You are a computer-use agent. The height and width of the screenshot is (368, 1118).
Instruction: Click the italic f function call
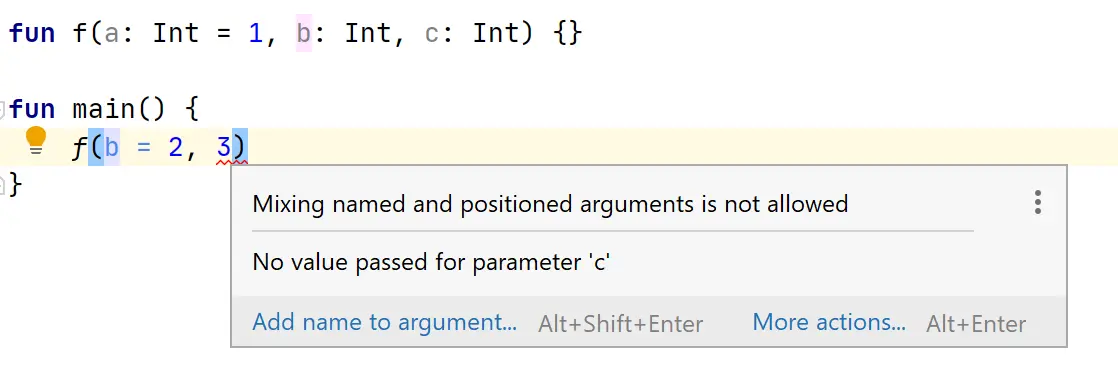pos(79,148)
